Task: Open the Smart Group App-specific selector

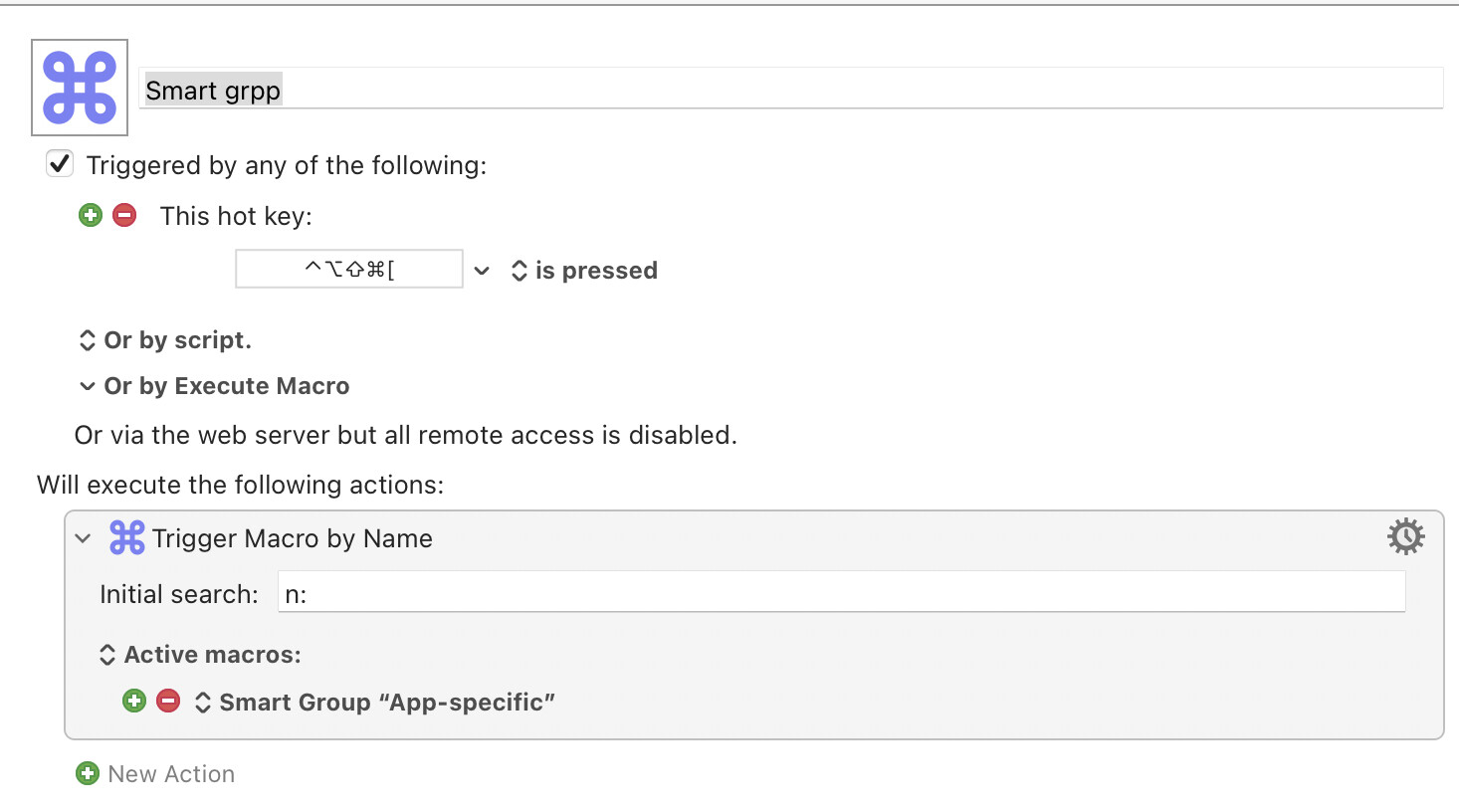Action: (374, 703)
